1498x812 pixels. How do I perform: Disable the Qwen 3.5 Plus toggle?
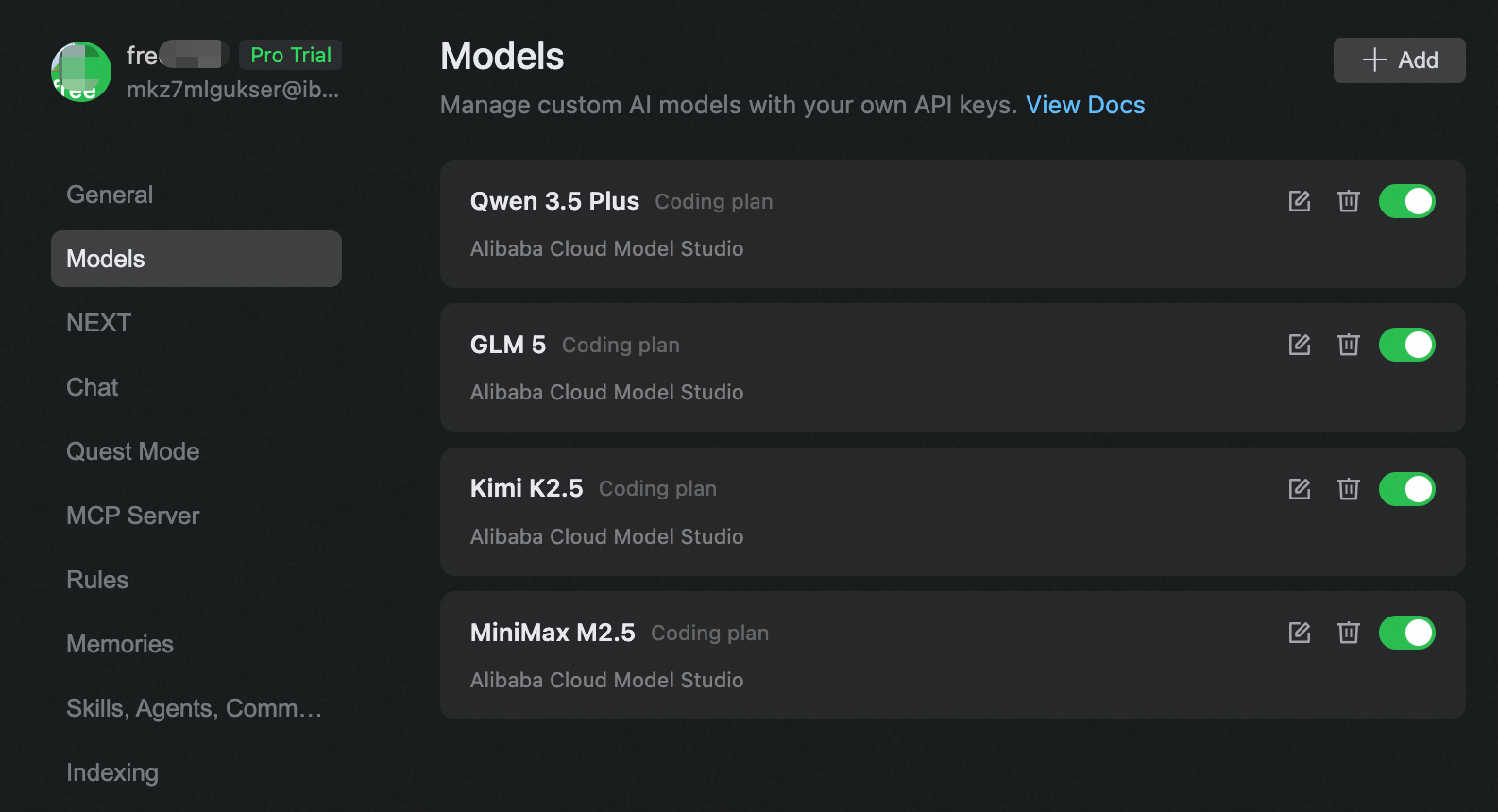point(1406,201)
